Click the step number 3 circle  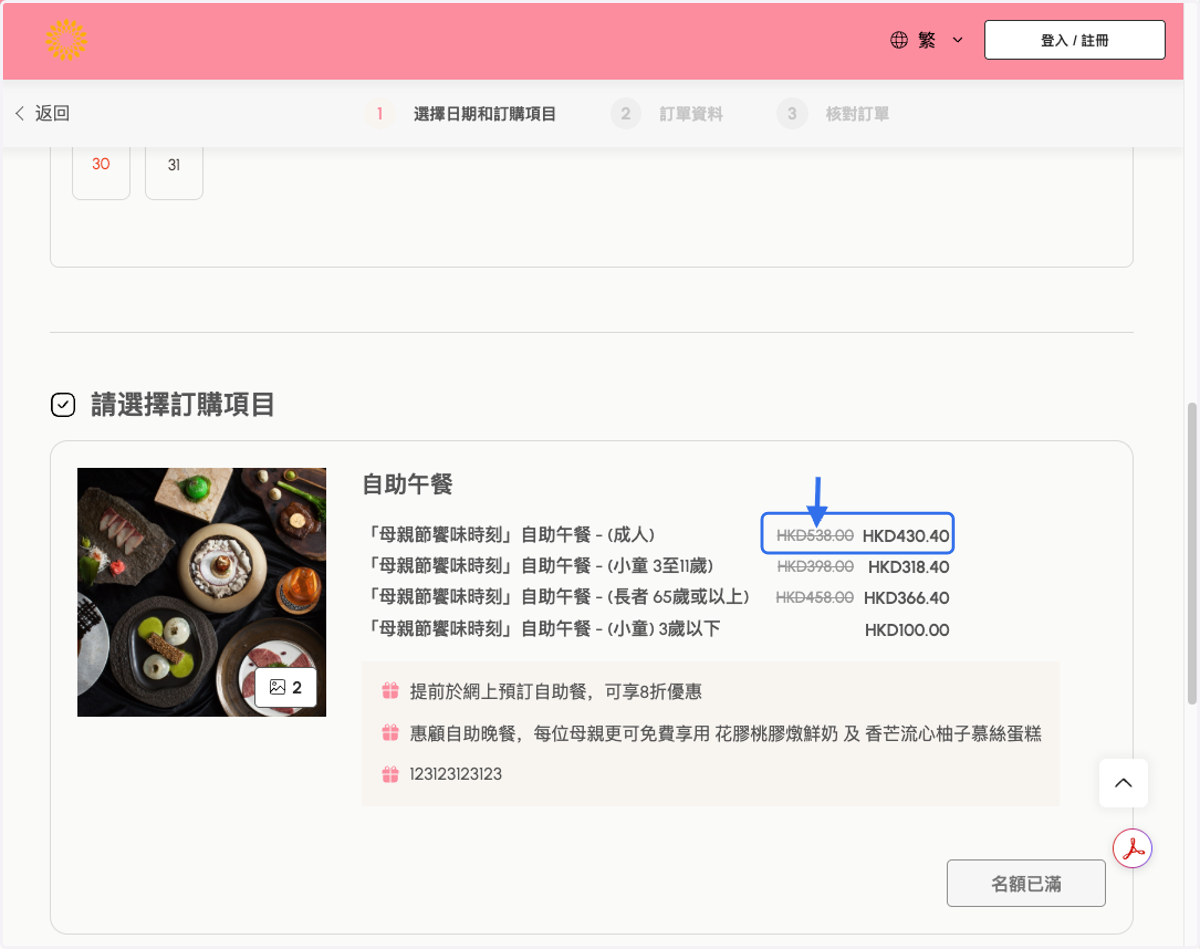tap(792, 114)
